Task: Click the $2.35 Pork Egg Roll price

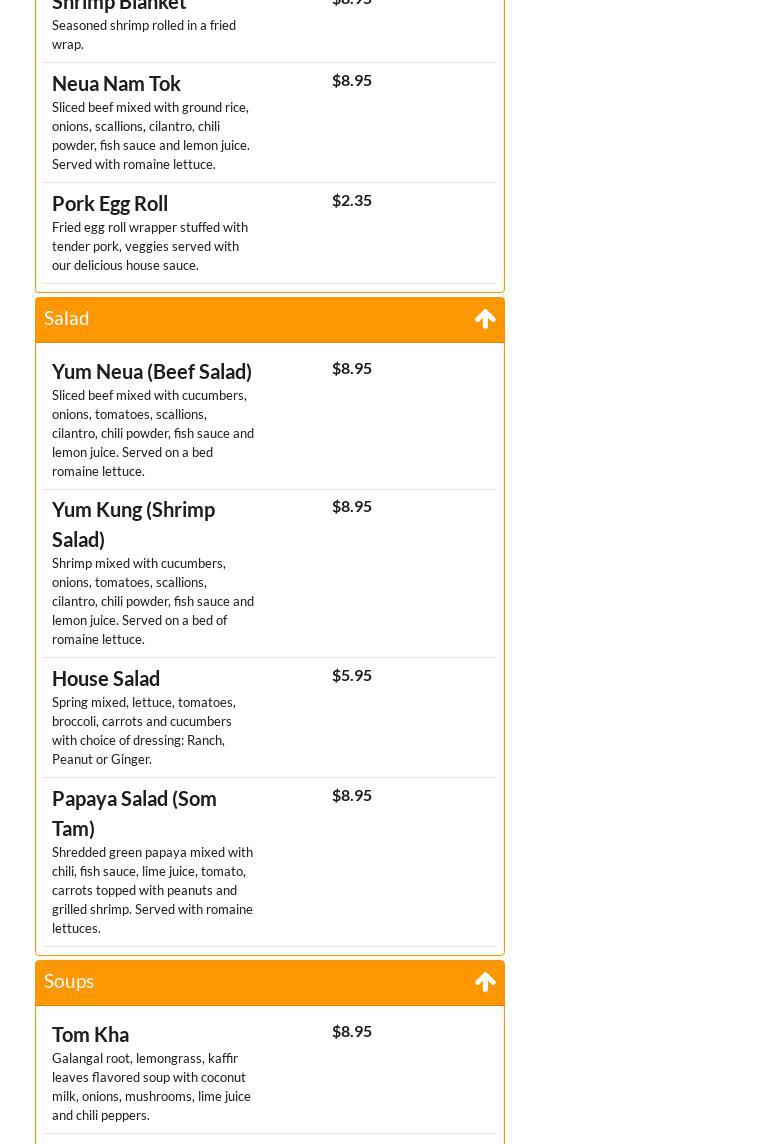Action: (352, 200)
